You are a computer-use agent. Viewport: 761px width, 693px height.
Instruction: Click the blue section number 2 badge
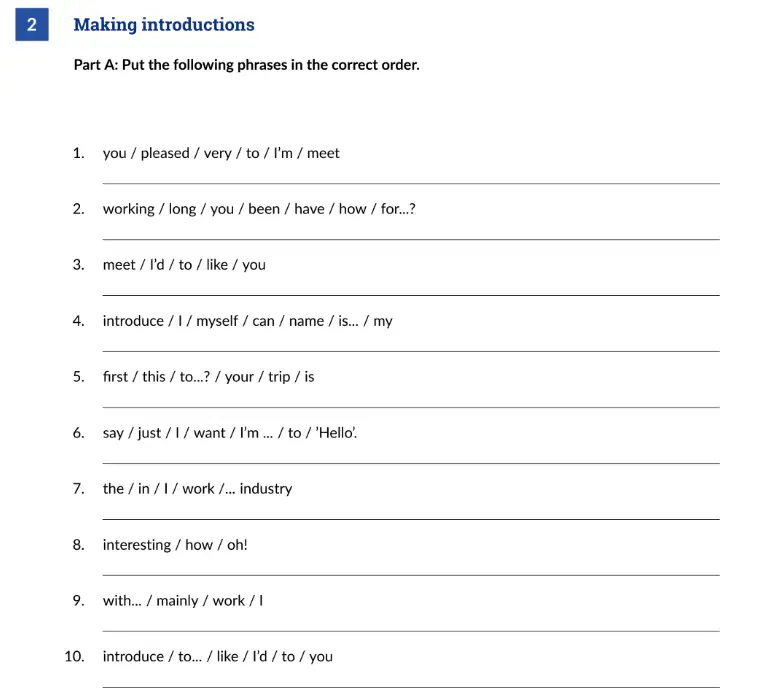point(32,24)
